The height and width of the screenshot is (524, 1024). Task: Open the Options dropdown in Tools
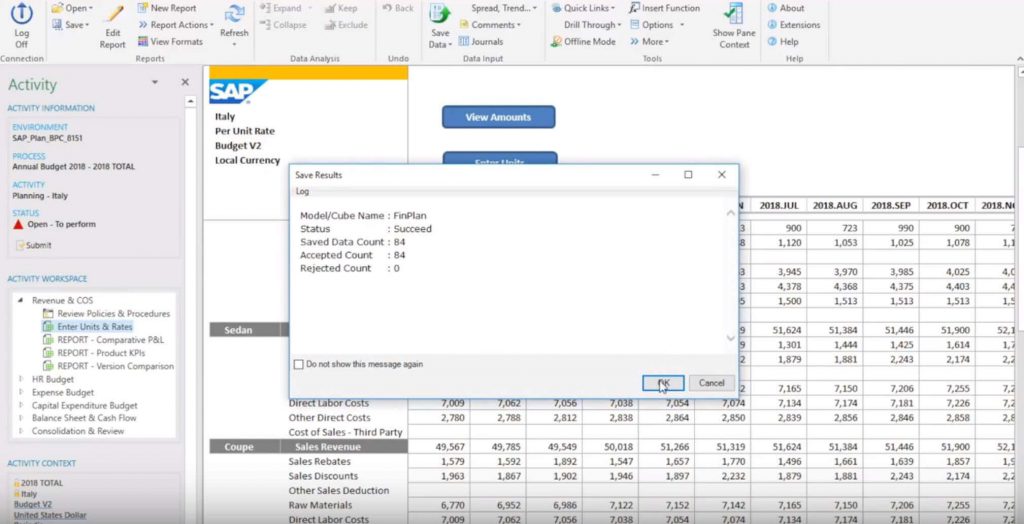[658, 25]
